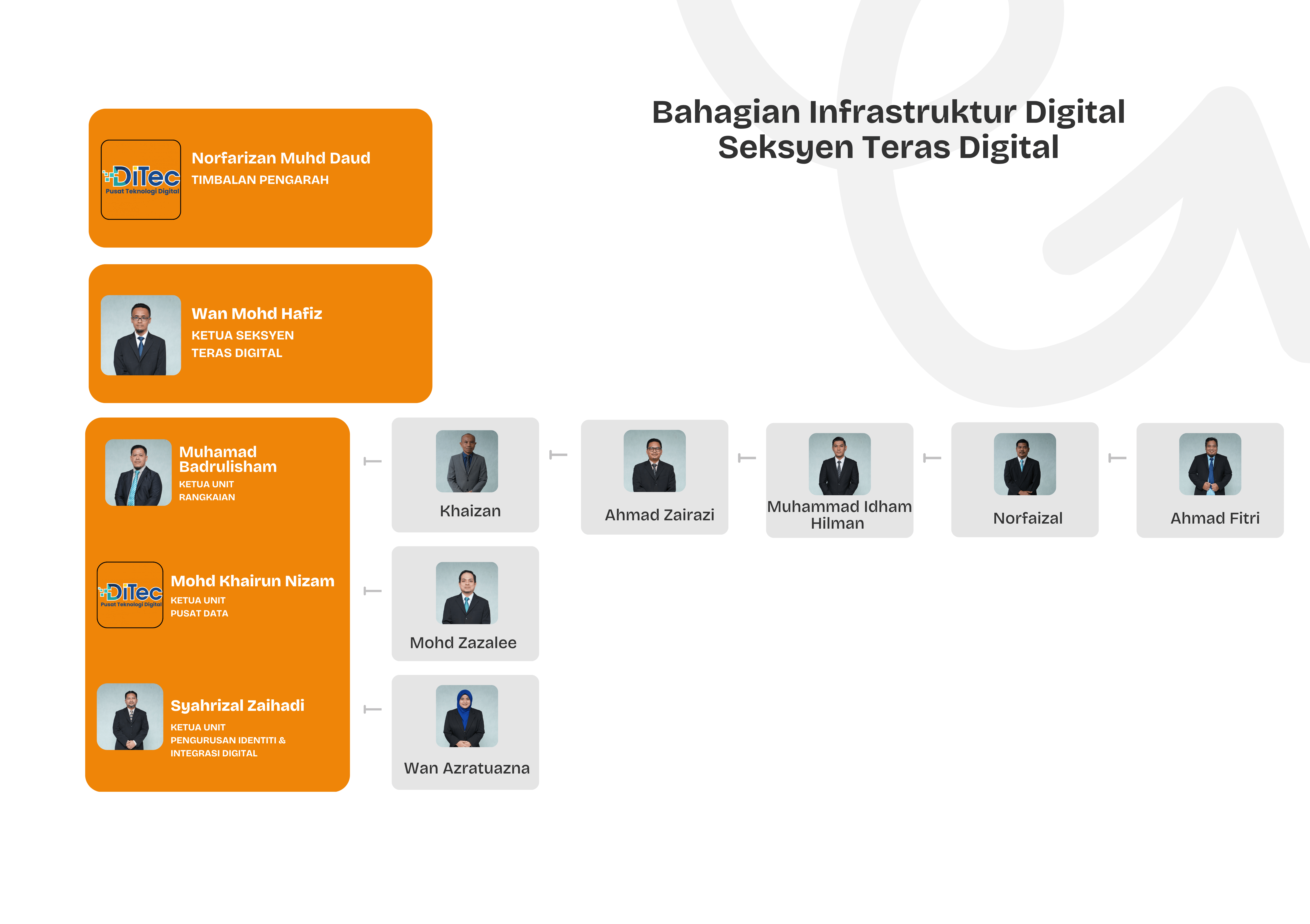
Task: Click Muhamad Badrulisham's portrait photo
Action: [x=138, y=472]
